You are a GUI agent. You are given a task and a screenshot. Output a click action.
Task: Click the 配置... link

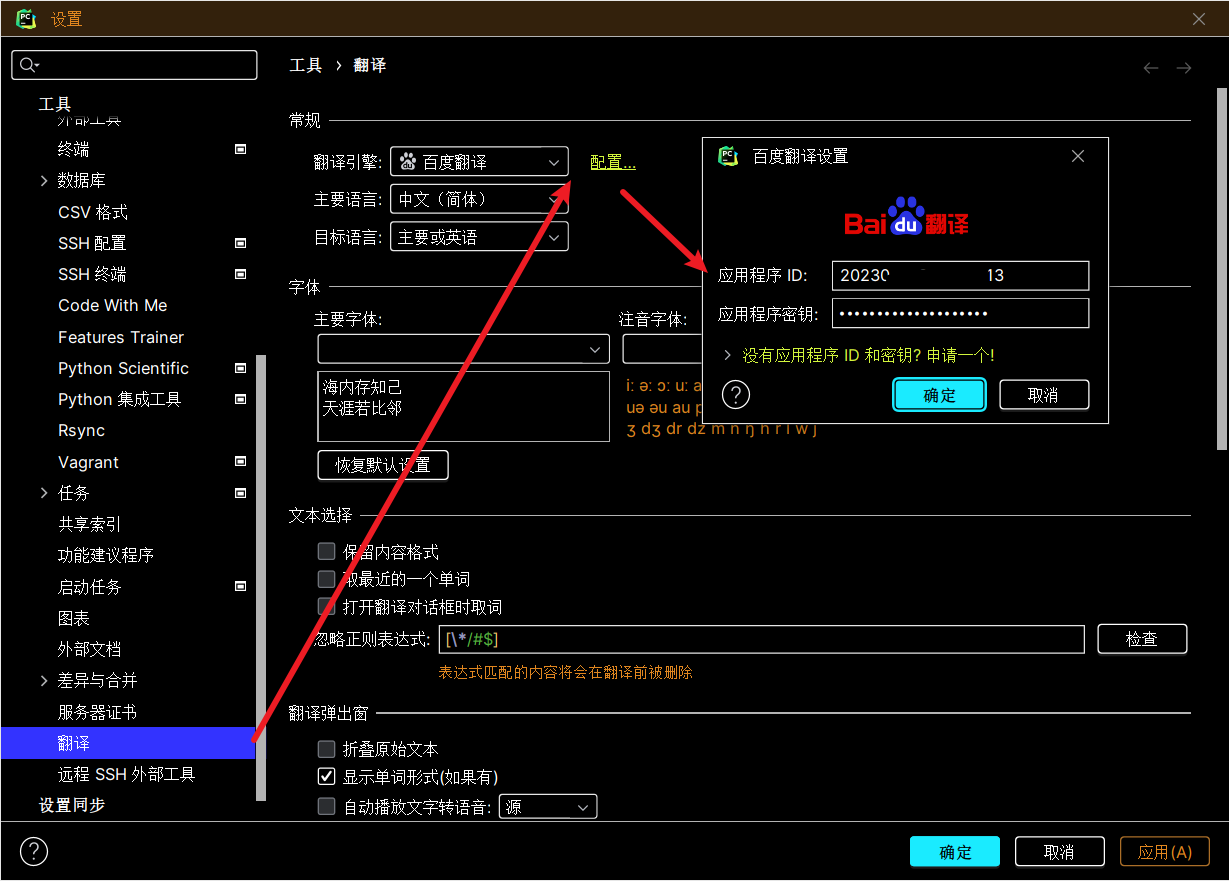click(613, 163)
